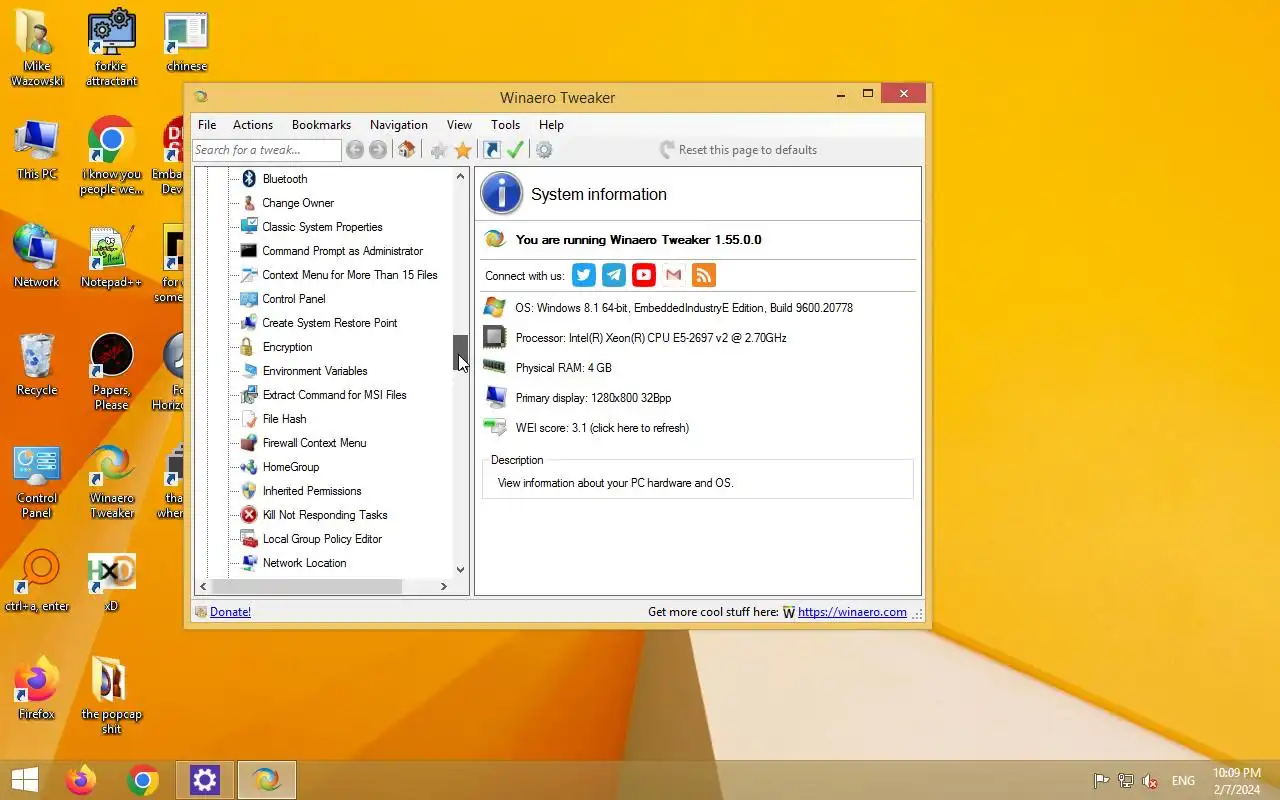Viewport: 1280px width, 800px height.
Task: Select Local Group Policy Editor entry
Action: 322,539
